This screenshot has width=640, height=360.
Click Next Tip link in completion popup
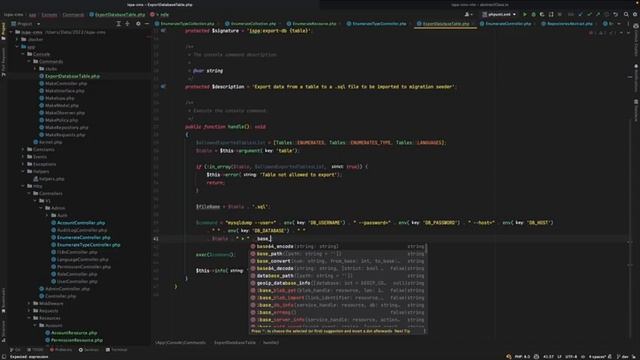(x=402, y=331)
